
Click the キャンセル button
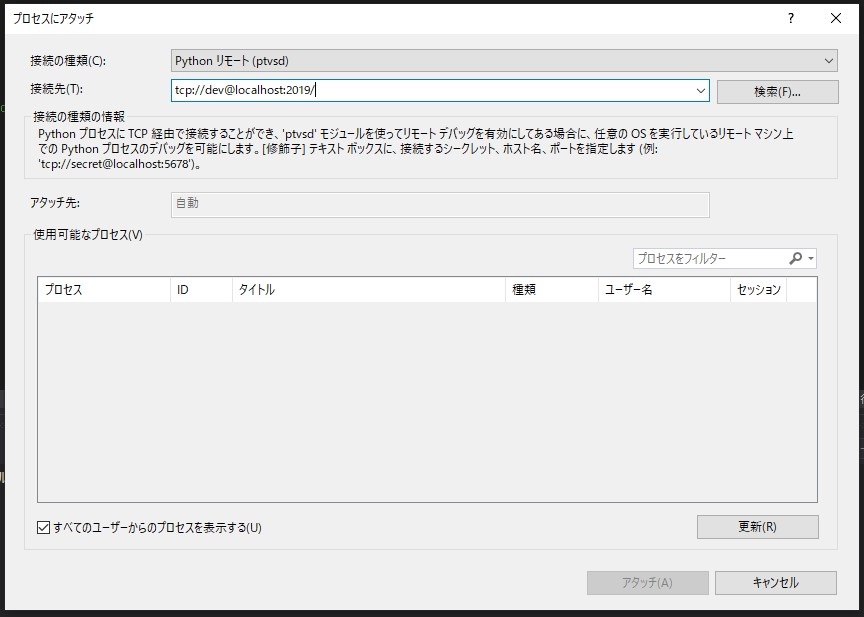(x=776, y=583)
